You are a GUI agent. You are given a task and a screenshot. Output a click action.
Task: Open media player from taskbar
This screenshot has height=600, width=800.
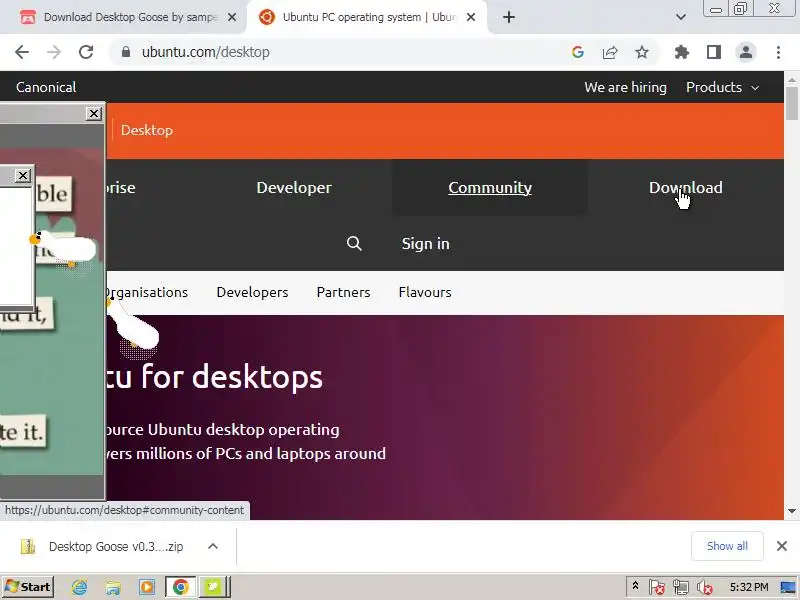click(x=147, y=587)
